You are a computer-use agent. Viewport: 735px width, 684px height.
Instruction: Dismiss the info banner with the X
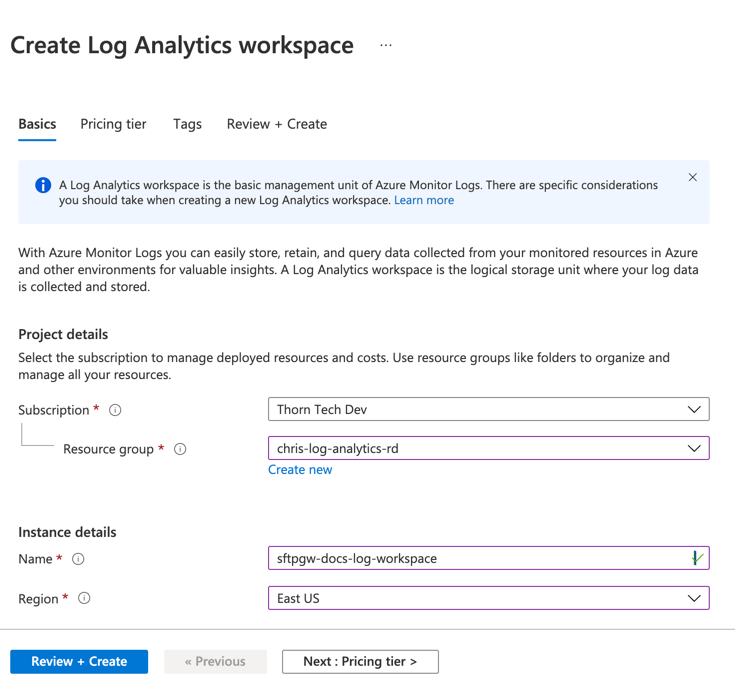pyautogui.click(x=692, y=177)
